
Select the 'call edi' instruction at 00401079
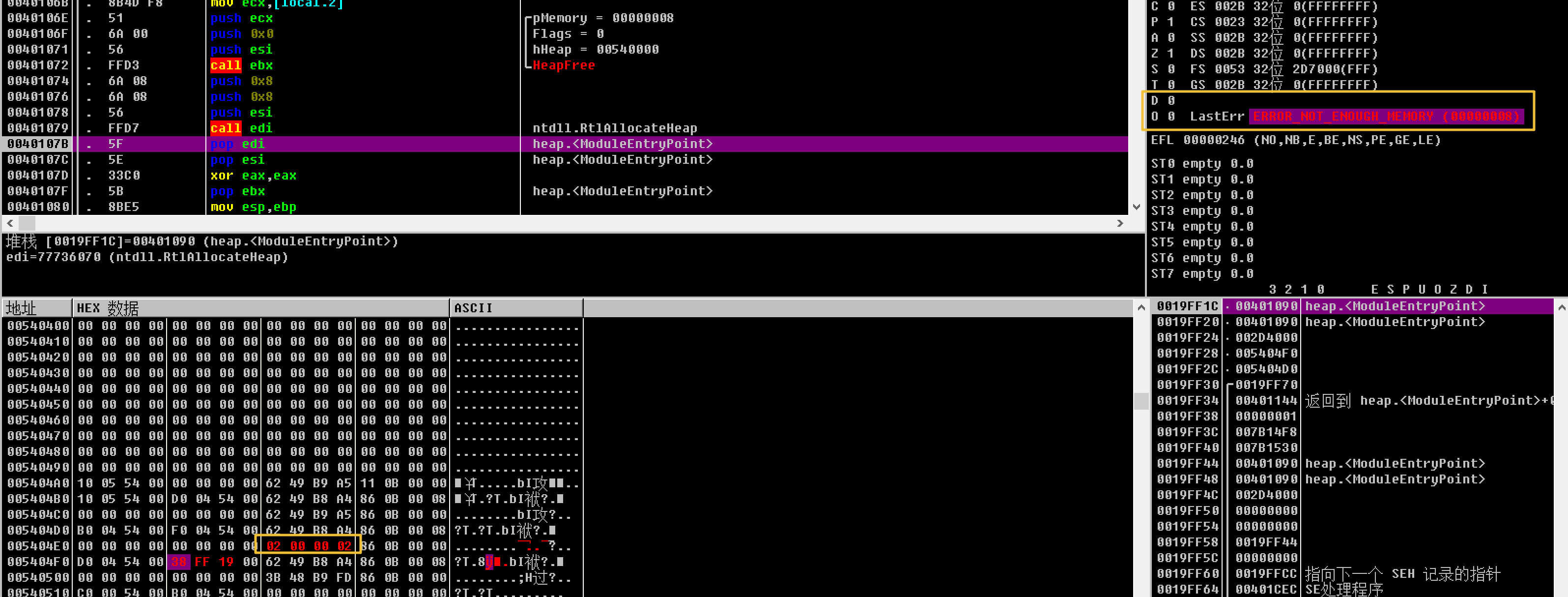click(242, 128)
